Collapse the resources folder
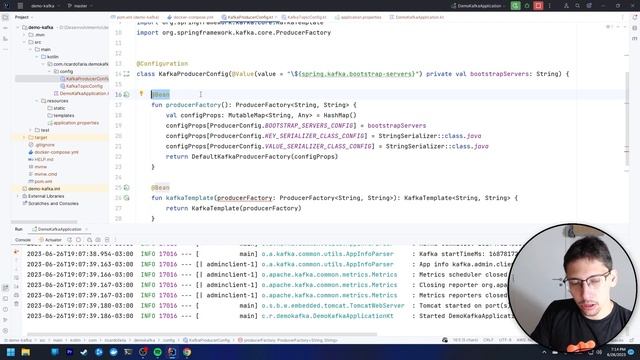This screenshot has height=360, width=640. pos(37,101)
